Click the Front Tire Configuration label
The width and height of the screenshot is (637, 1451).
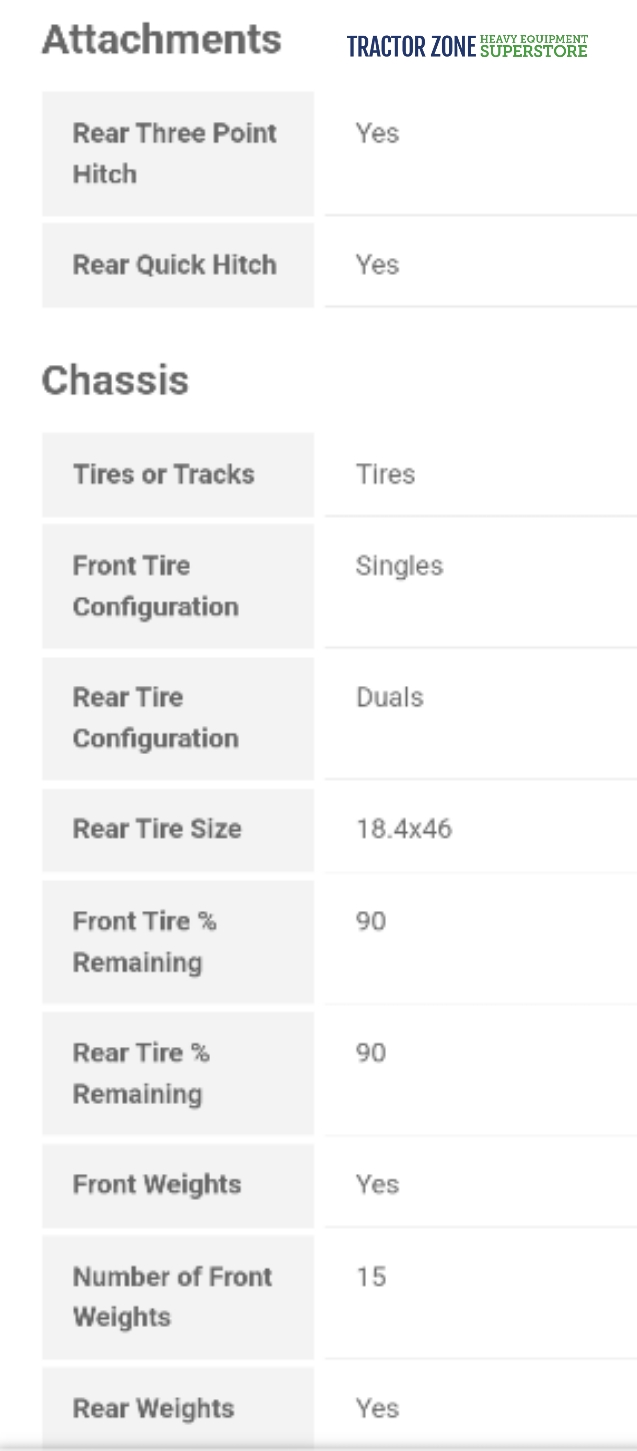(x=155, y=586)
